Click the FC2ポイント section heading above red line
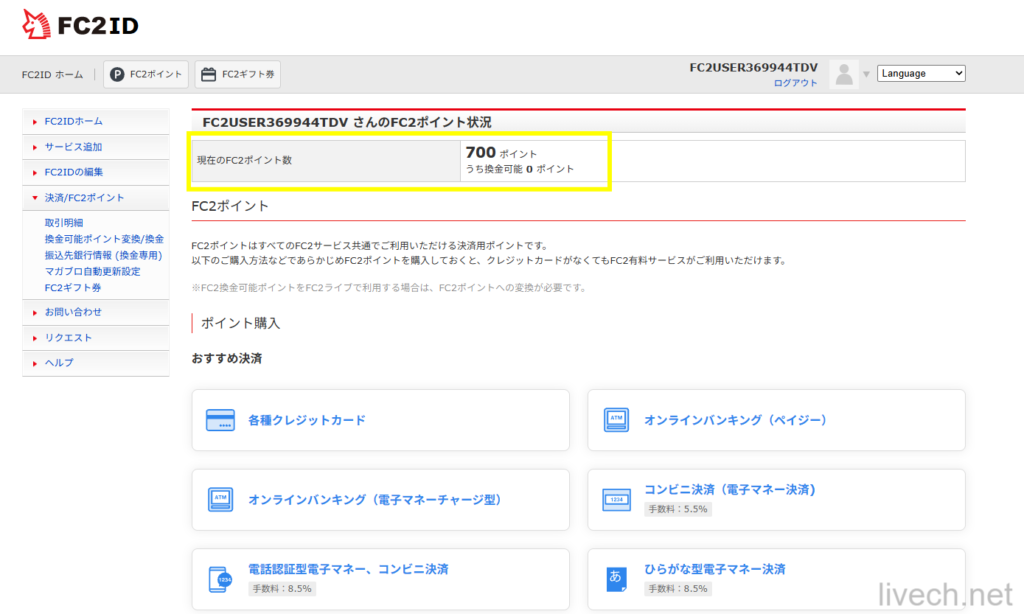 pos(230,206)
